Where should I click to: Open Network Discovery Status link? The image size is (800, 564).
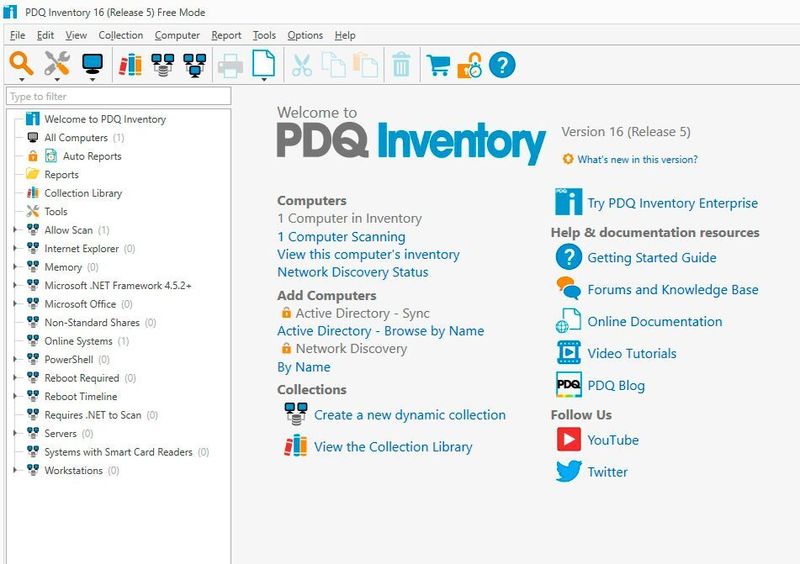click(353, 272)
